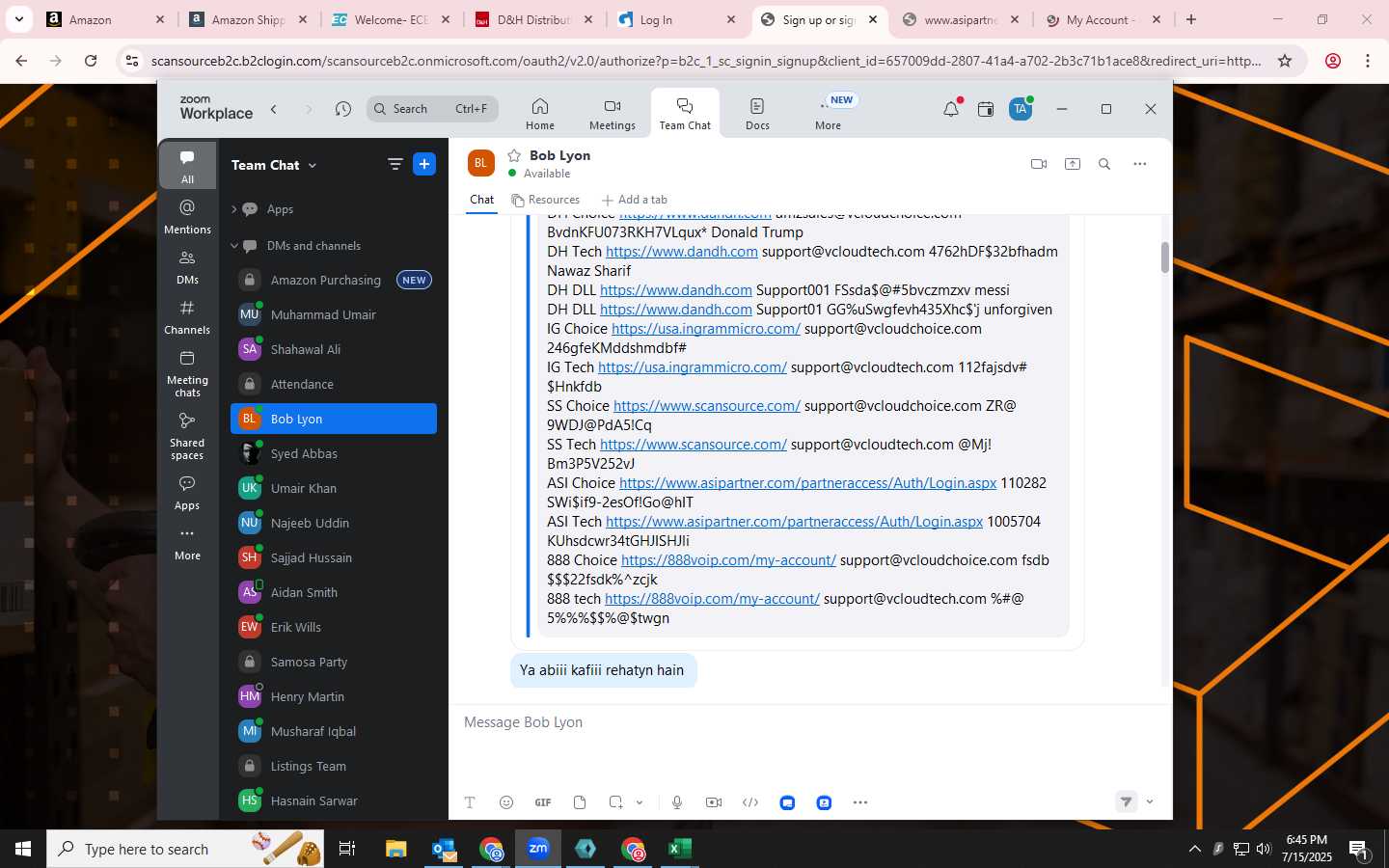Open the Listings Team channel
Viewport: 1389px width, 868px height.
[x=334, y=766]
